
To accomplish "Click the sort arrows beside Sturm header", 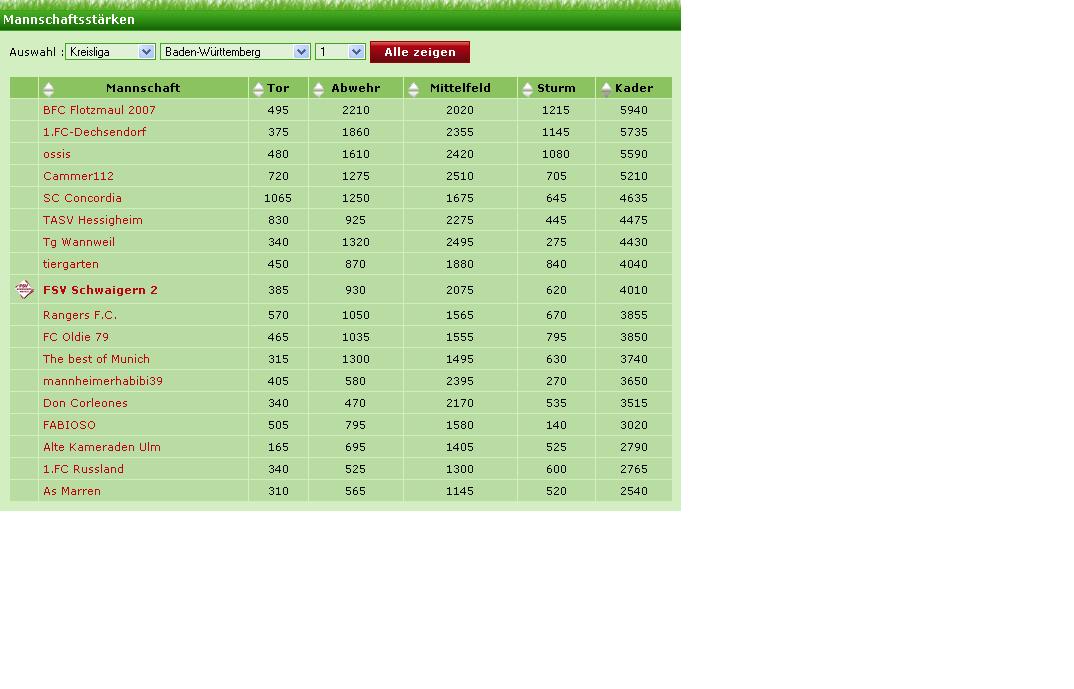I will (527, 89).
